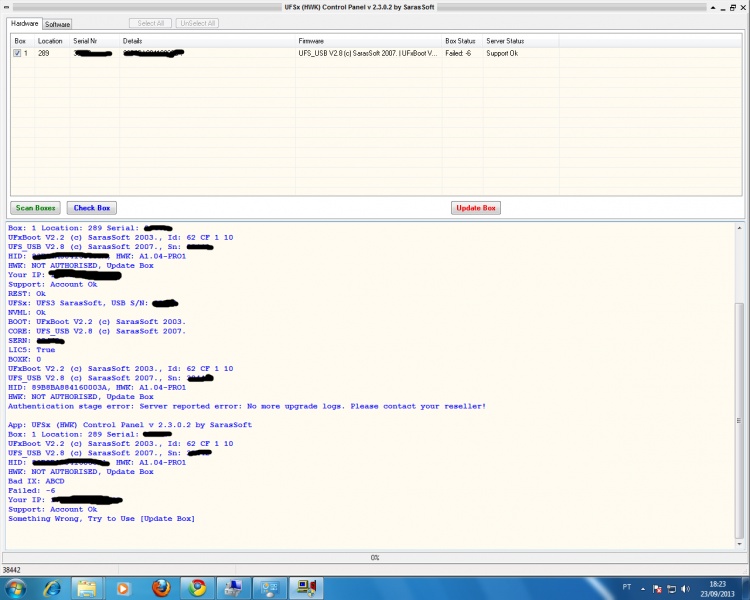Viewport: 750px width, 600px height.
Task: Click the Server Status column header
Action: [521, 41]
